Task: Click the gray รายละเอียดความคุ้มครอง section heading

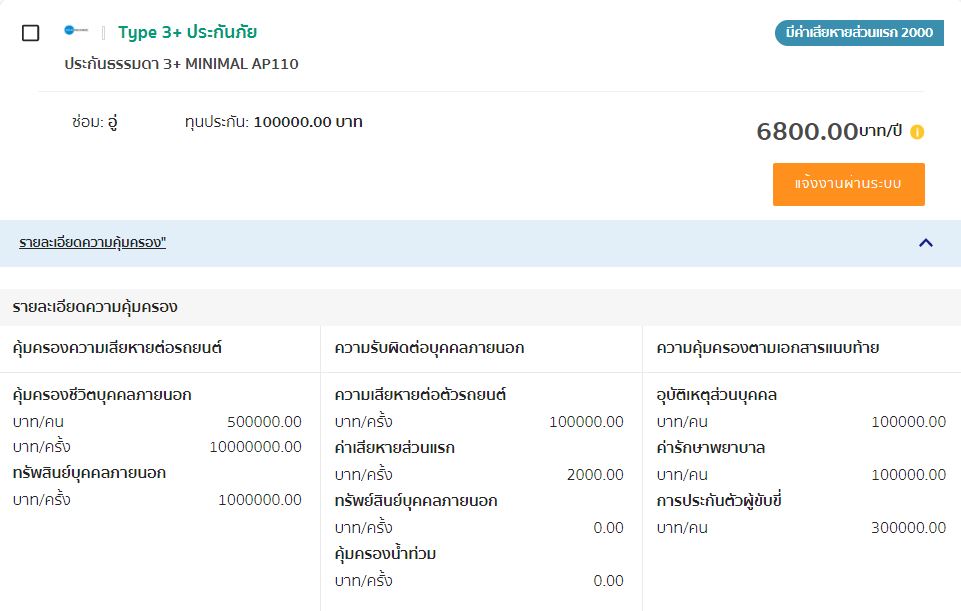Action: [x=95, y=306]
